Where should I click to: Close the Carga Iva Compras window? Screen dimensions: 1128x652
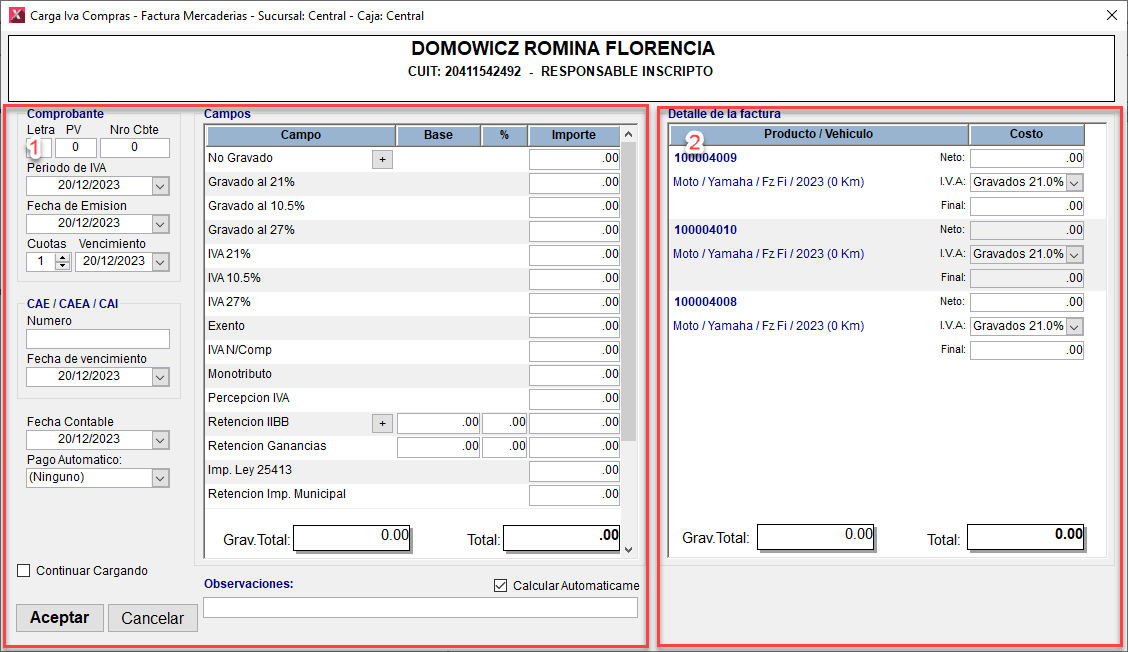tap(1111, 15)
